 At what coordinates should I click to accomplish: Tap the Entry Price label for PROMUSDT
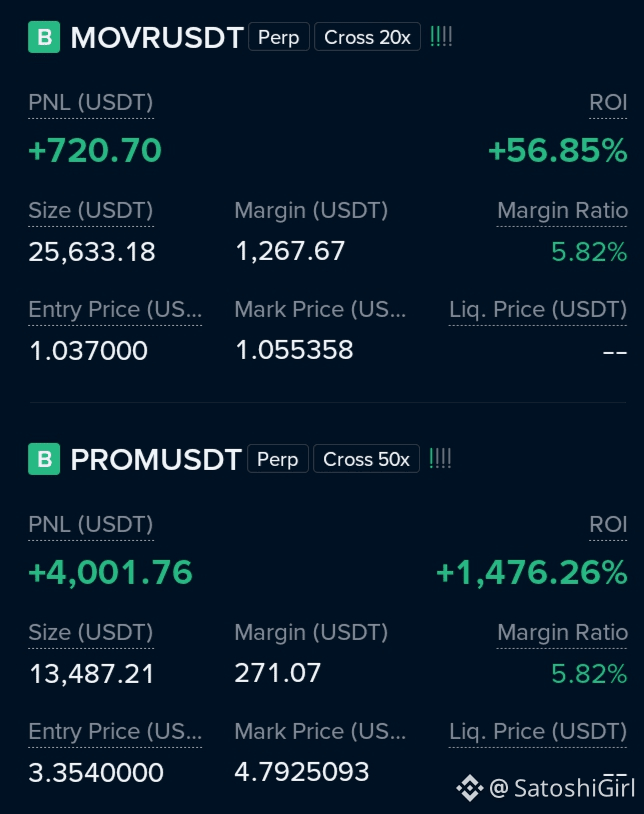click(x=115, y=731)
